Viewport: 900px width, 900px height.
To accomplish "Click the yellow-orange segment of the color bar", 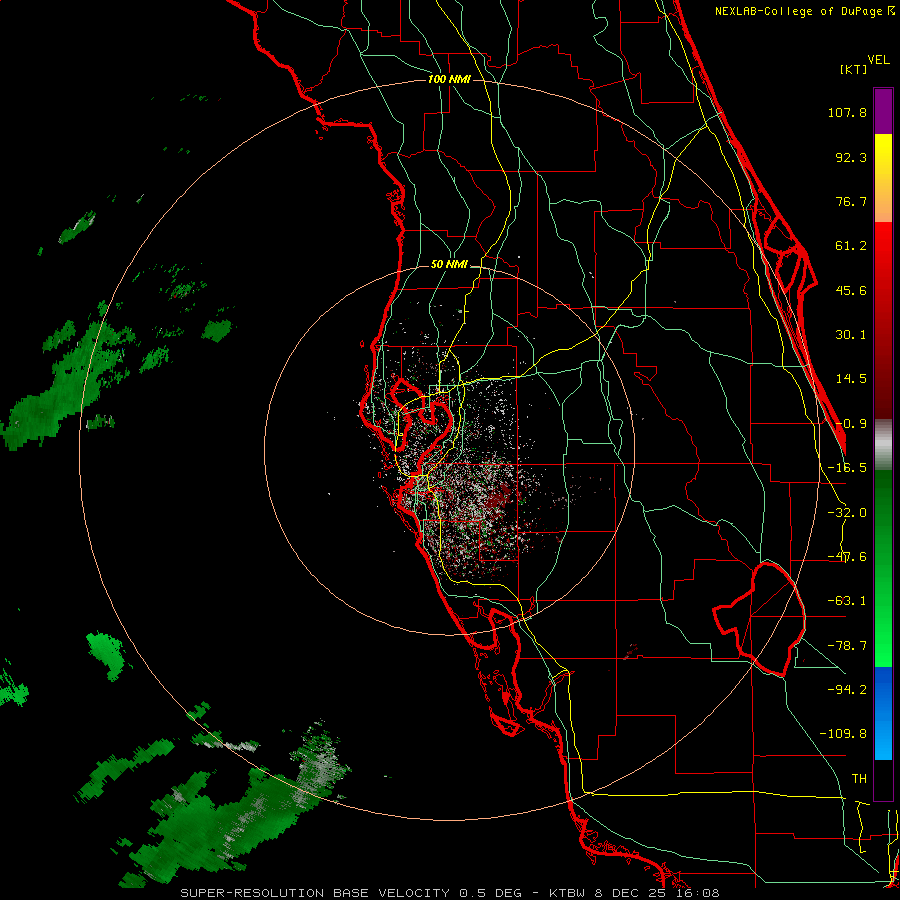I will (x=883, y=178).
